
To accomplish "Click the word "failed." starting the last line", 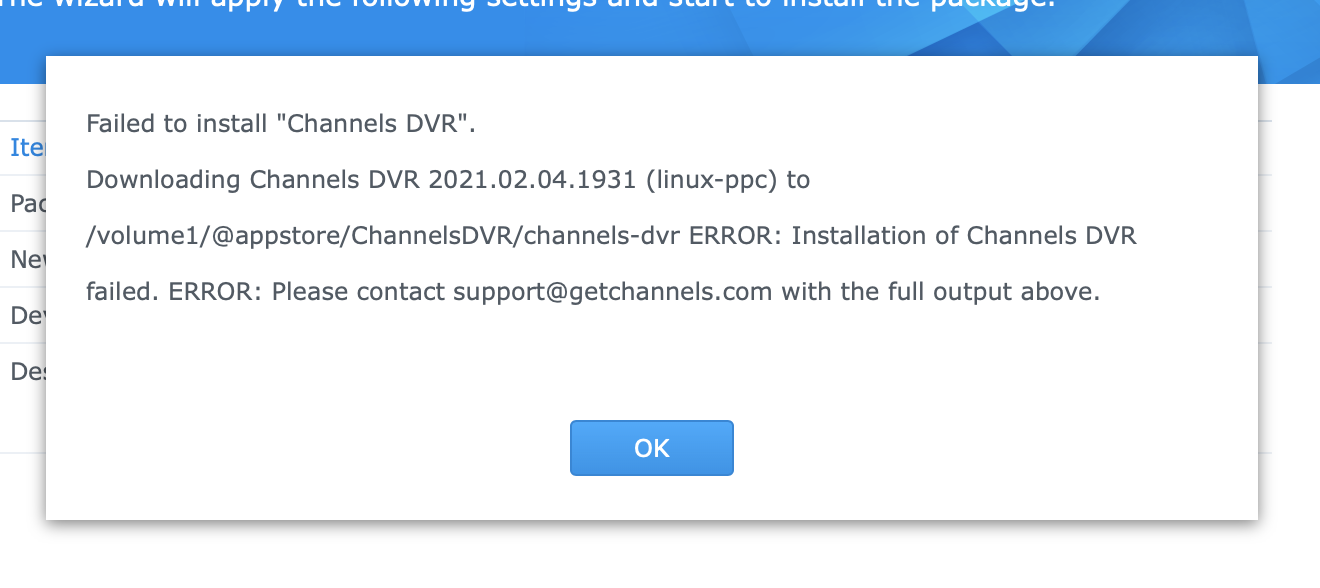I will click(124, 293).
